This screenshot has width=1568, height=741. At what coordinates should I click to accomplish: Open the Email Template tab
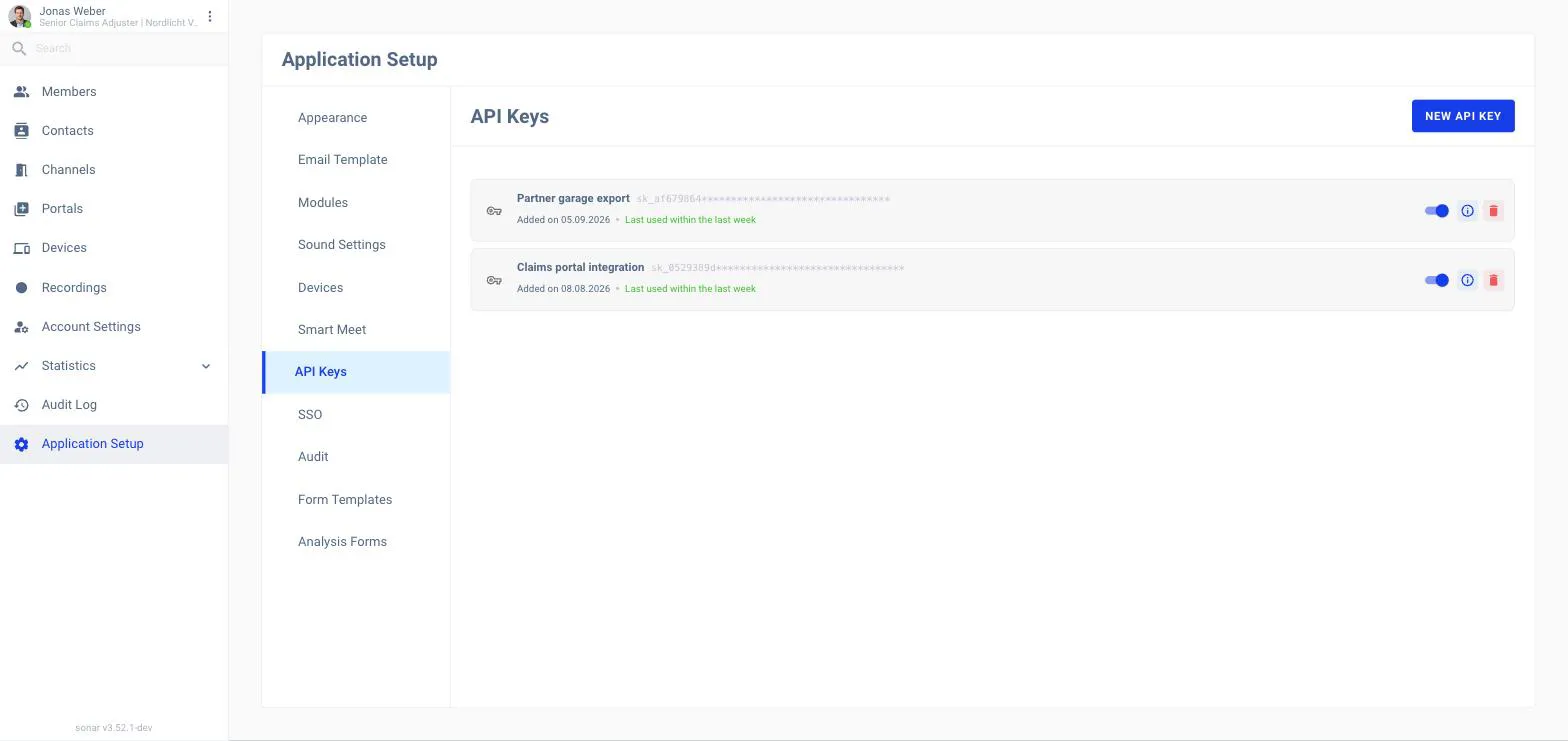(x=356, y=160)
